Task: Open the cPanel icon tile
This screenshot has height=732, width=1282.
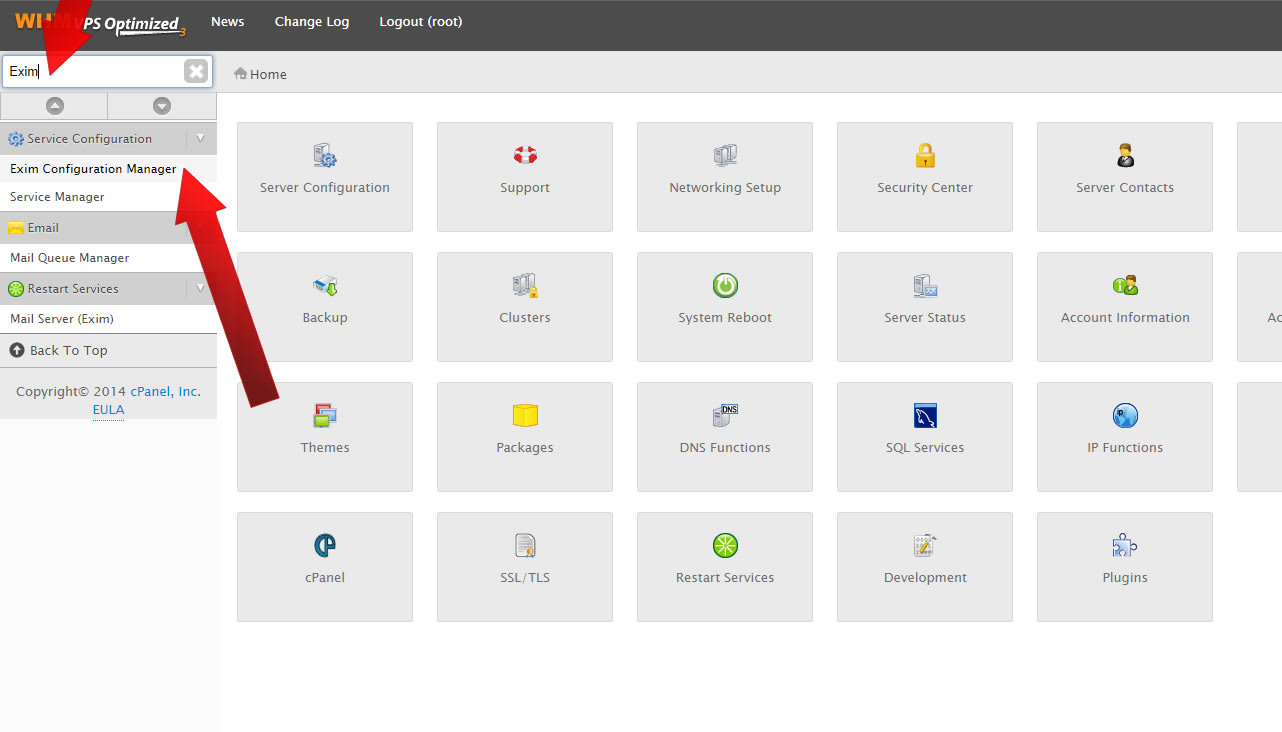Action: (325, 567)
